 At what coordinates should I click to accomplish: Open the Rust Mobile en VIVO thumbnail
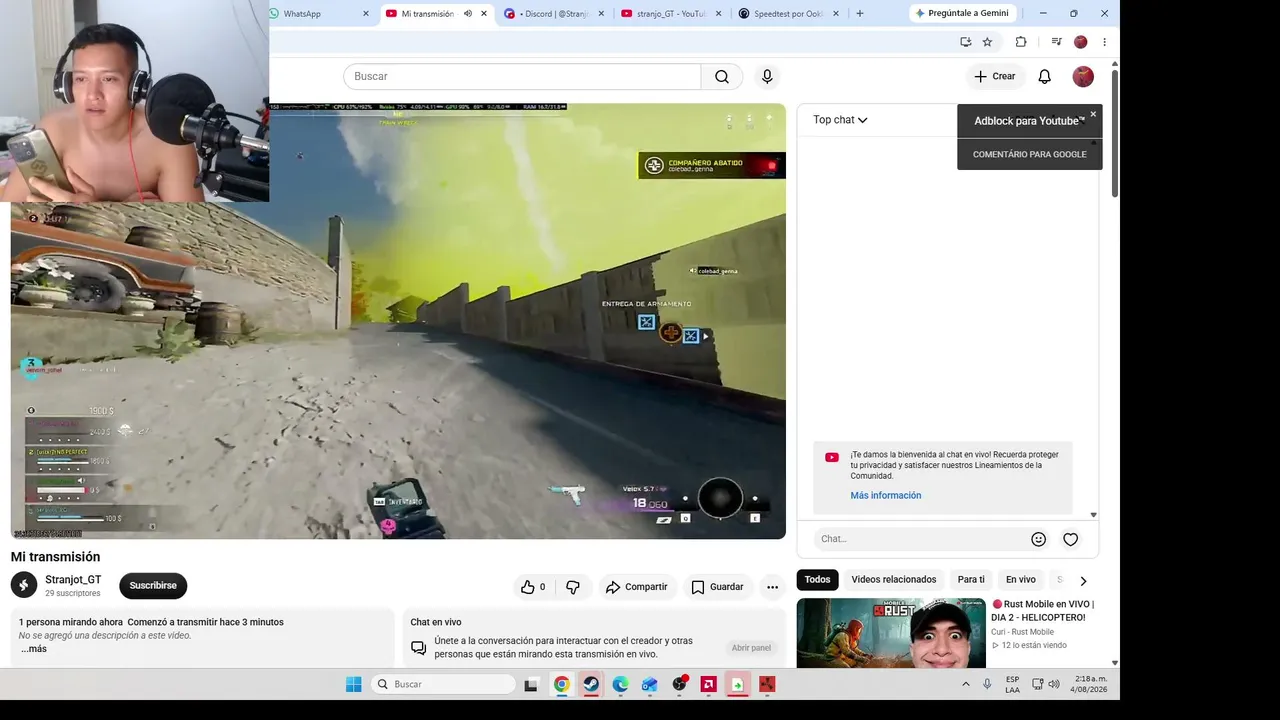point(891,633)
